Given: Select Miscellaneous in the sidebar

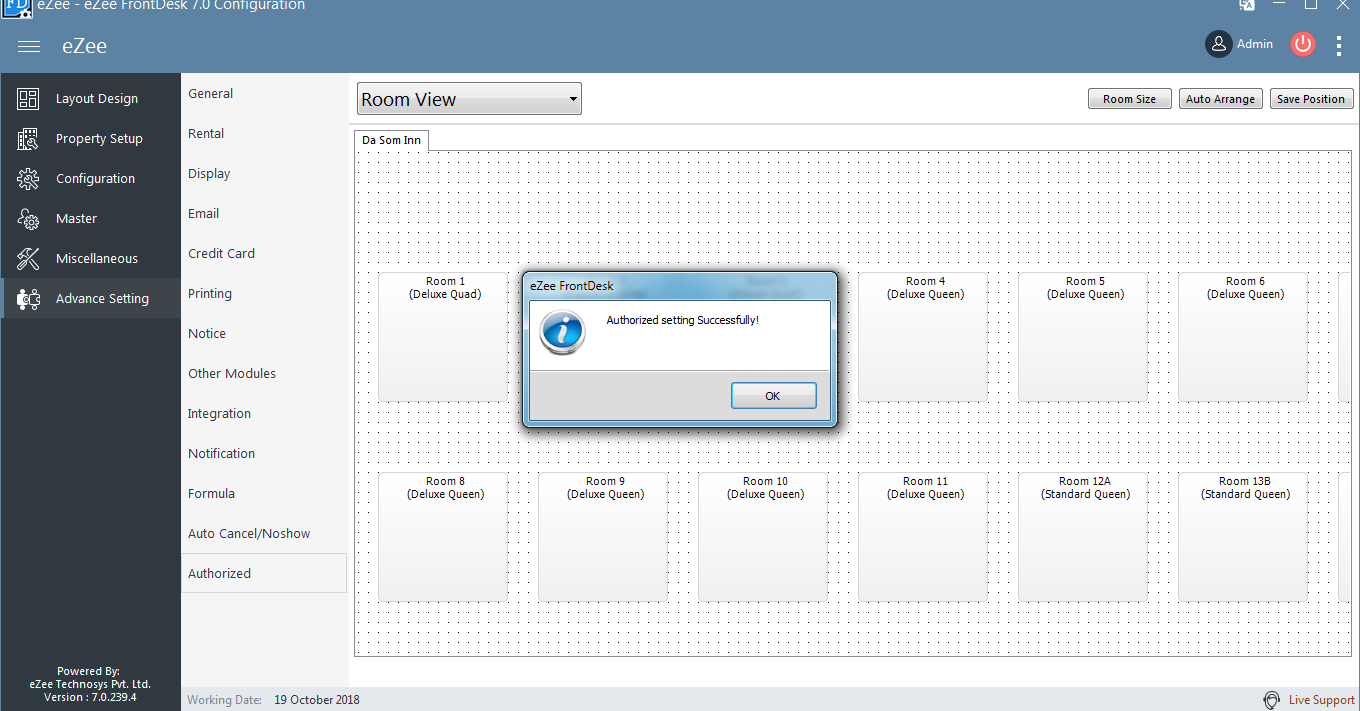Looking at the screenshot, I should (x=91, y=258).
